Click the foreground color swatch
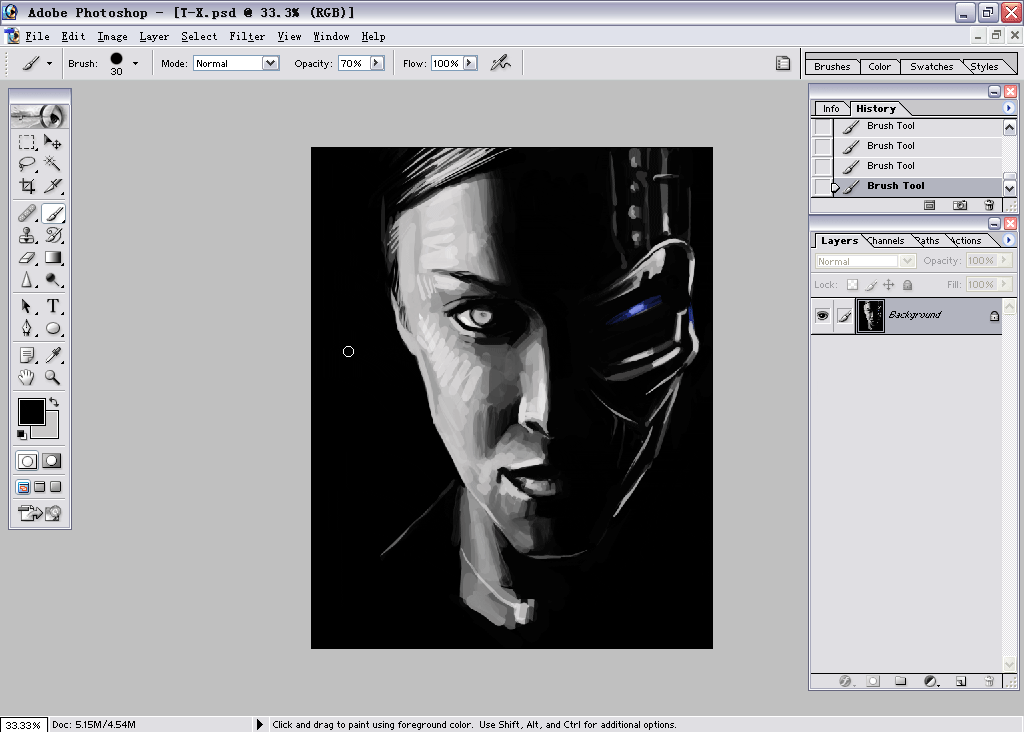 [31, 411]
